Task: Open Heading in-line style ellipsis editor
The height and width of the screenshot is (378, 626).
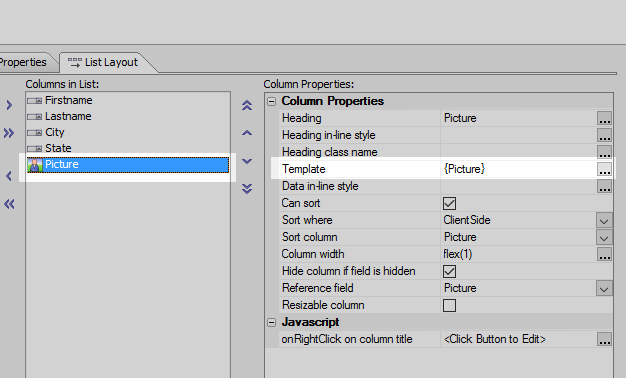Action: pos(604,135)
